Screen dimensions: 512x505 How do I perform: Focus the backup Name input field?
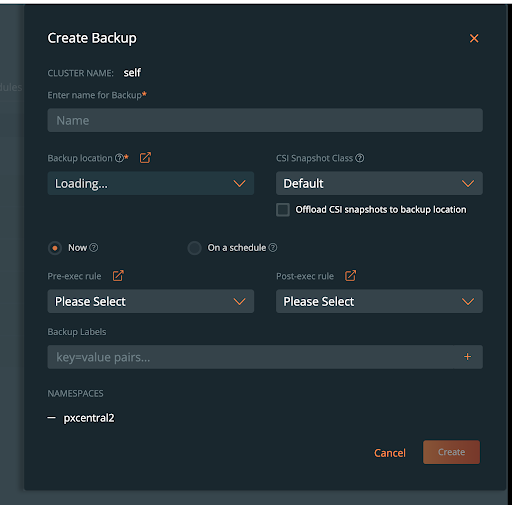(x=265, y=120)
